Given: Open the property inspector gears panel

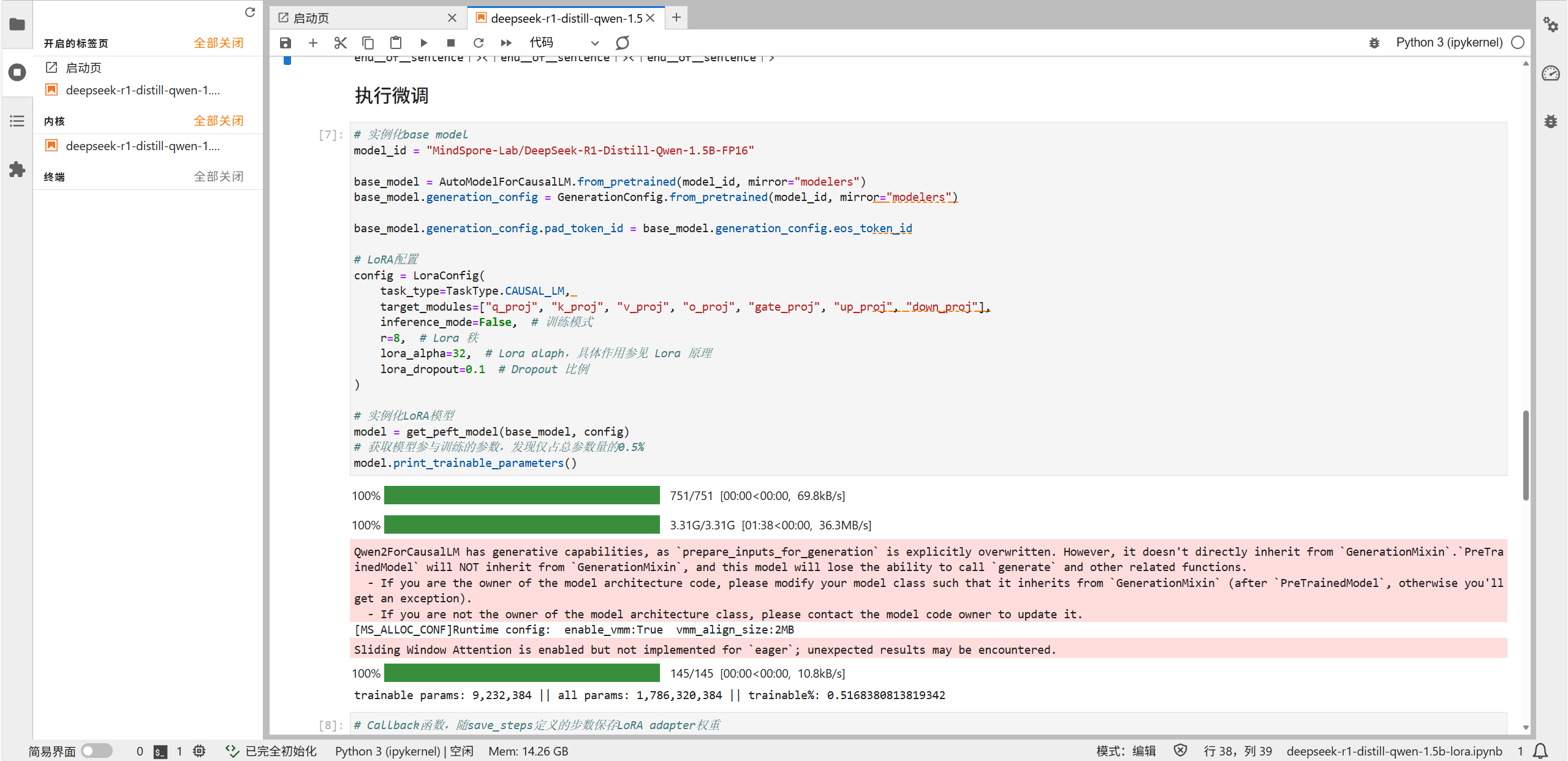Looking at the screenshot, I should [1550, 25].
